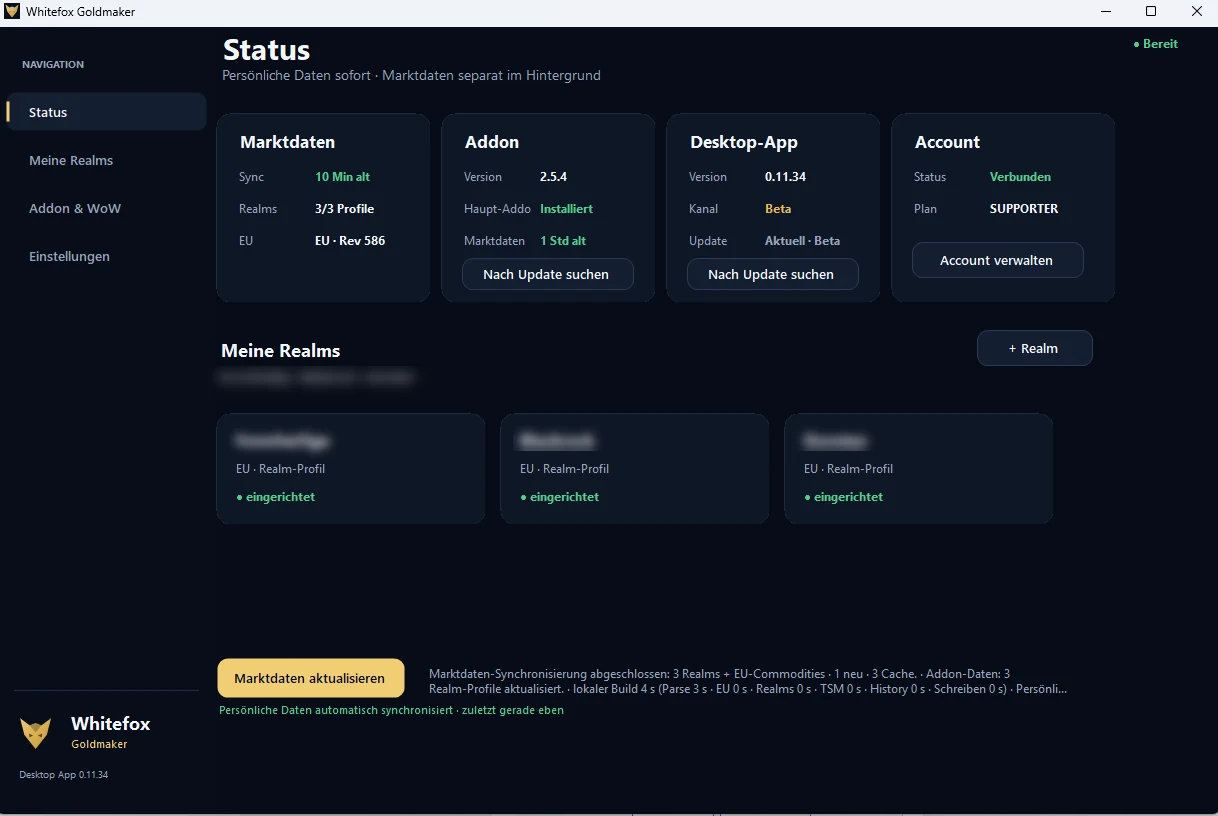The image size is (1218, 816).
Task: Click the Bereit status indicator
Action: tap(1155, 44)
